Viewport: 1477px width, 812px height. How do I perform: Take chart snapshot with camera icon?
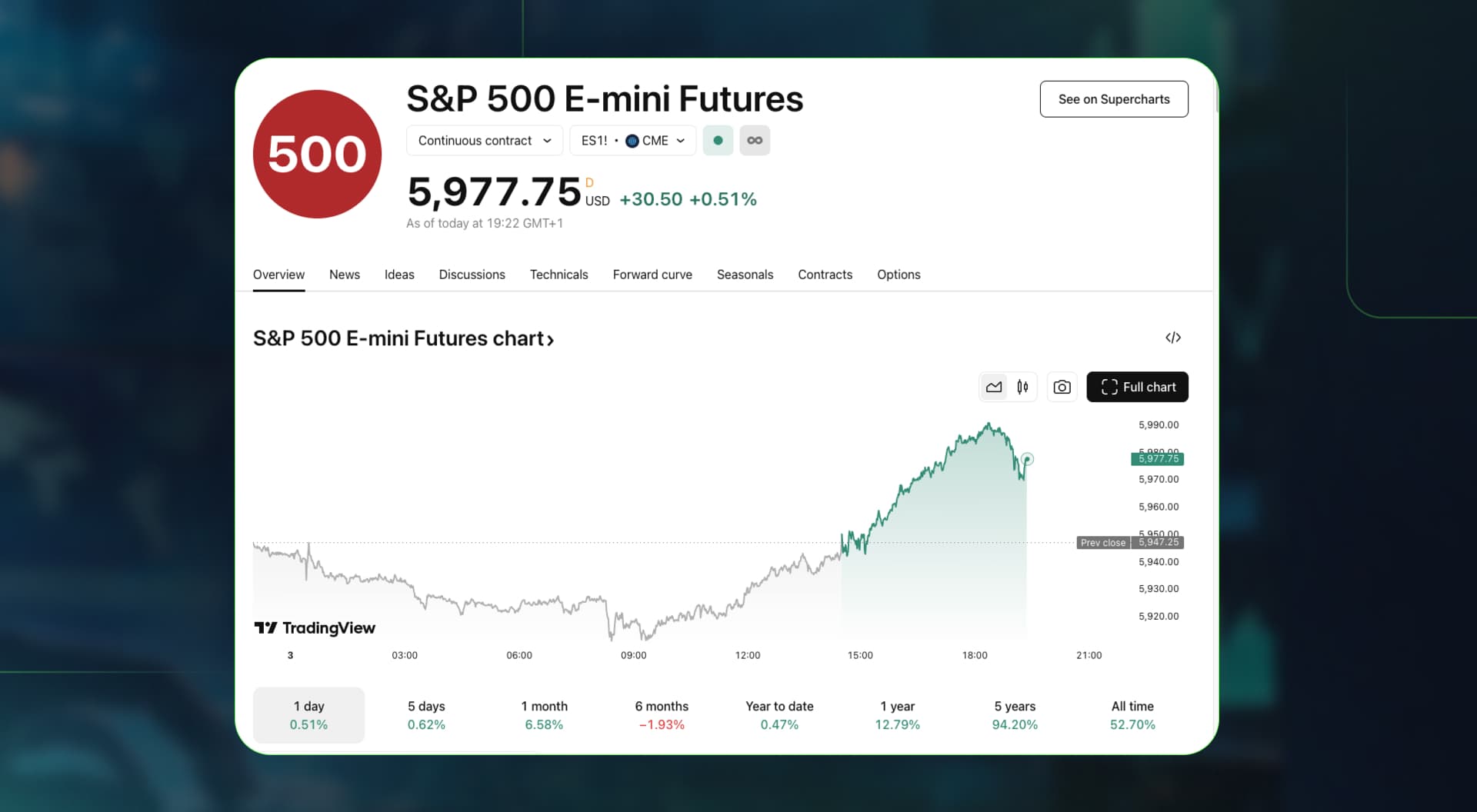click(x=1062, y=387)
